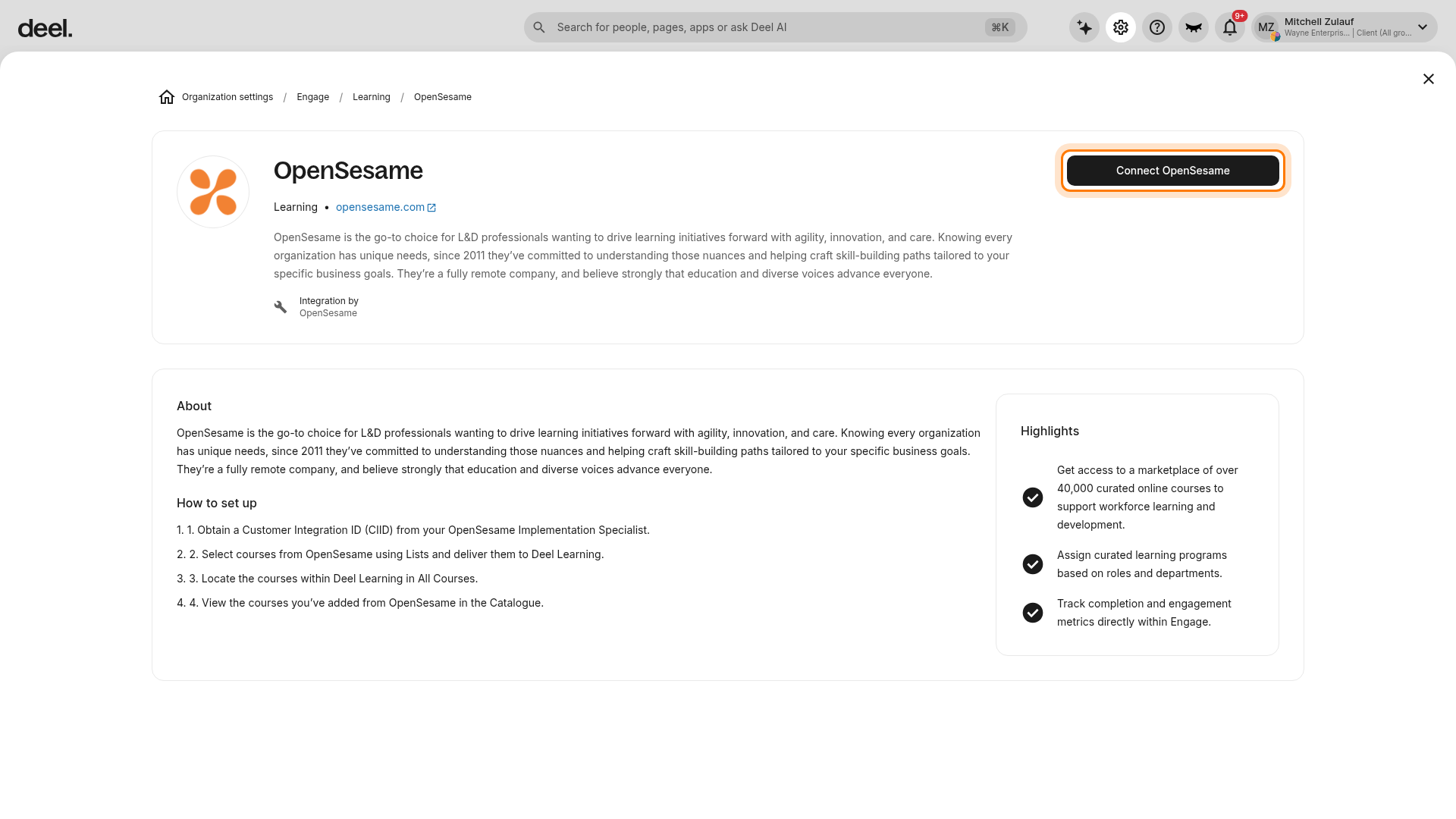The height and width of the screenshot is (819, 1456).
Task: Select the marketplace of 40,000 courses highlight text
Action: [x=1147, y=497]
